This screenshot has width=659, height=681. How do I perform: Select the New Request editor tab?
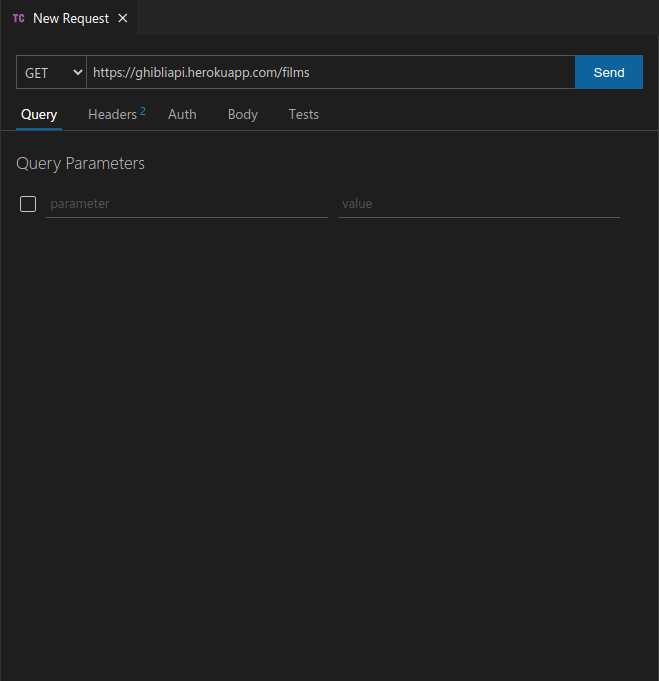coord(69,18)
